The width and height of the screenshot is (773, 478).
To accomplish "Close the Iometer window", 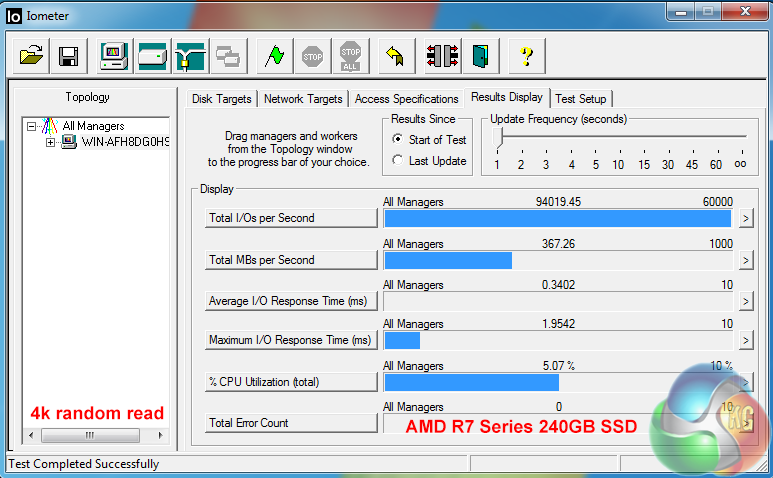I will pos(745,11).
